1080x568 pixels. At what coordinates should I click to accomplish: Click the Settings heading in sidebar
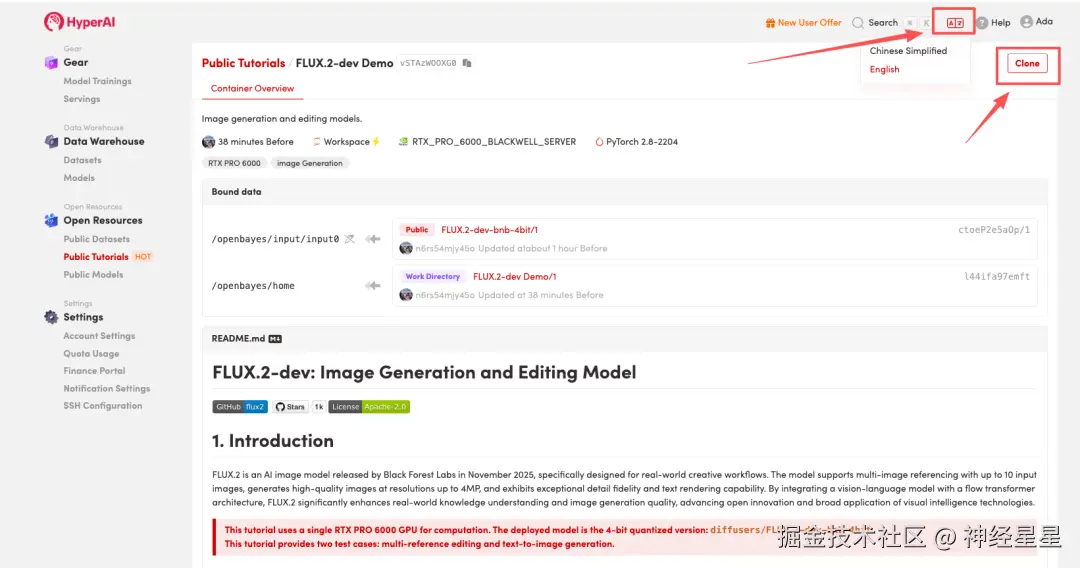[83, 317]
